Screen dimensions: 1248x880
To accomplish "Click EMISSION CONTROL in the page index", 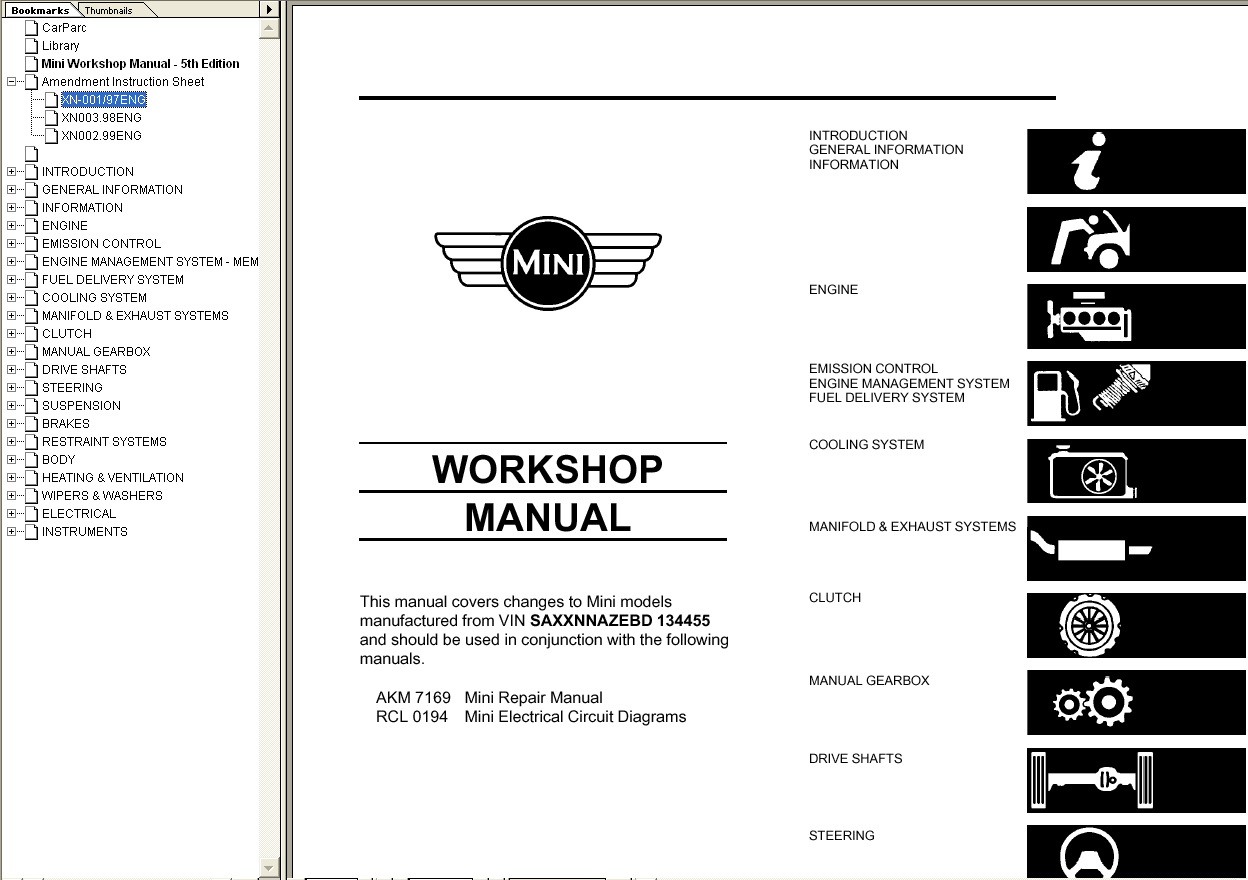I will [873, 369].
